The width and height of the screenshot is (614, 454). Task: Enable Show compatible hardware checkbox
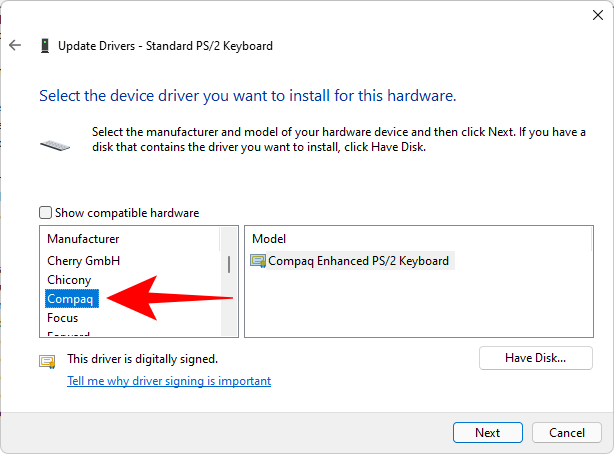45,213
